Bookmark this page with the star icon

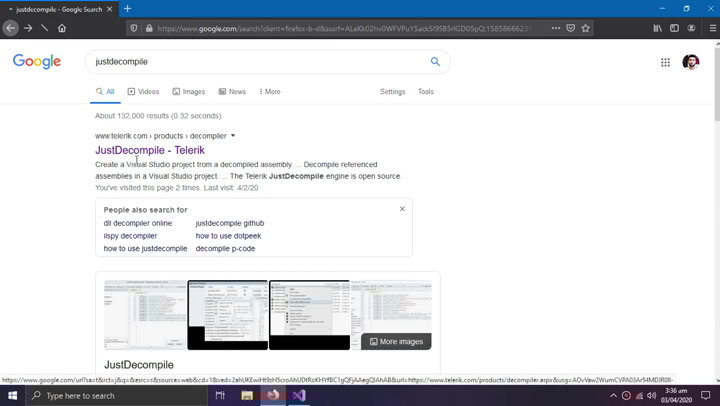[x=585, y=28]
